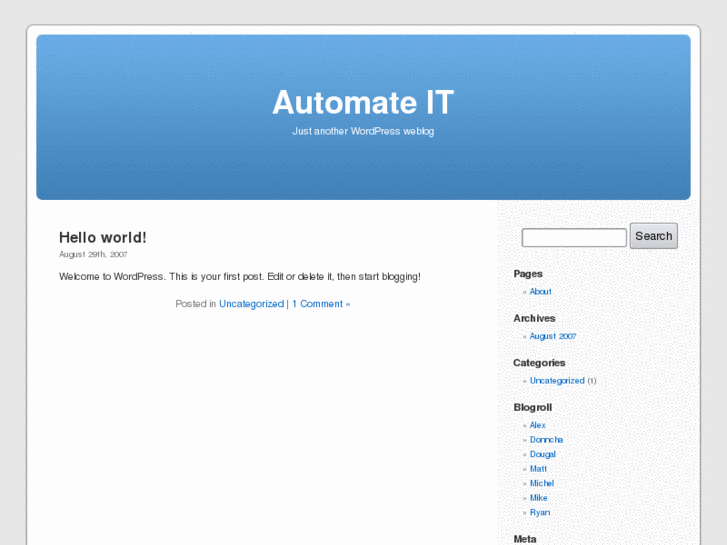Visit the Michel blogroll link
The image size is (727, 545).
(542, 483)
